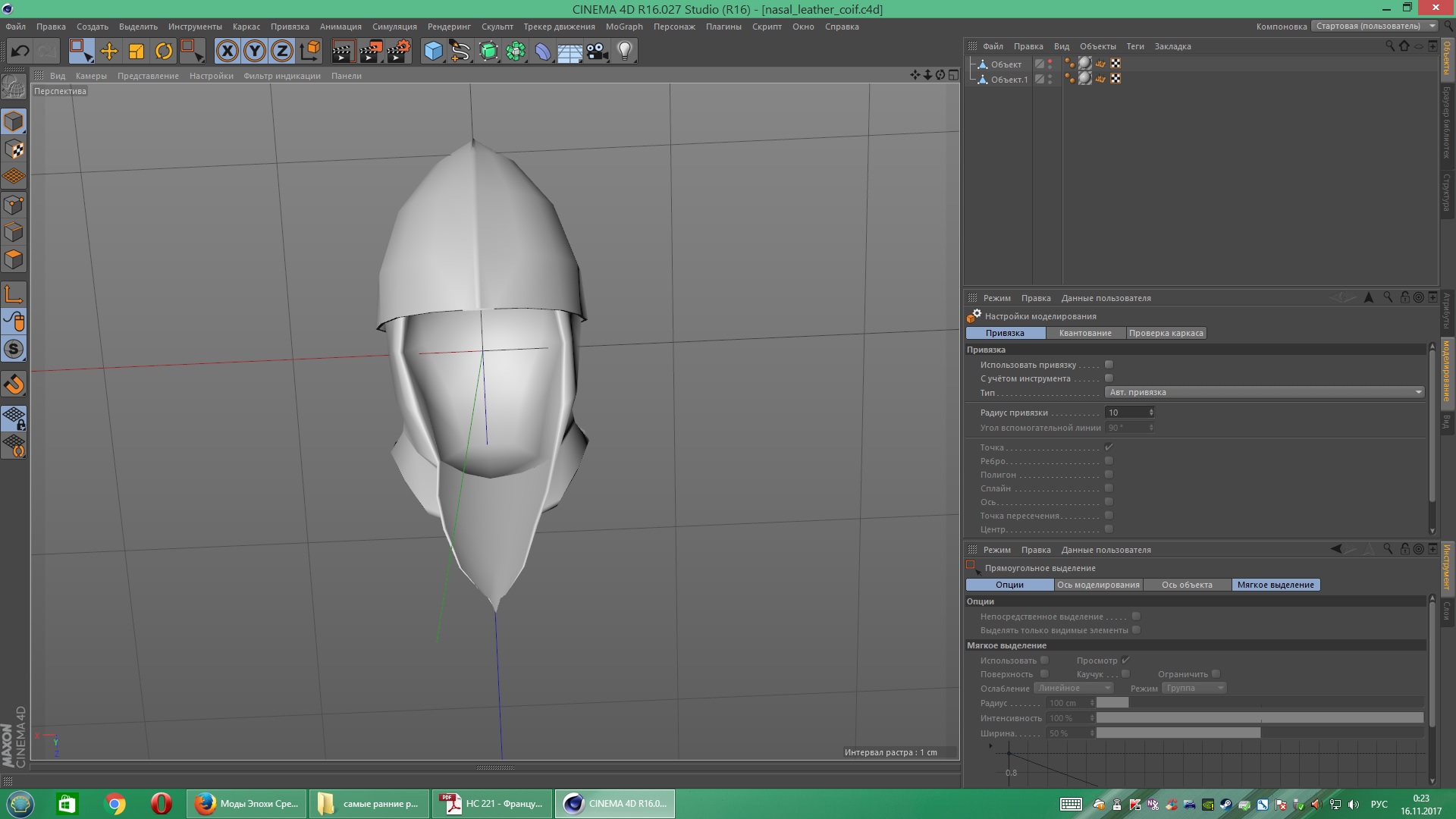Viewport: 1456px width, 819px height.
Task: Adjust the Радиус привязки stepper arrows
Action: pyautogui.click(x=1150, y=413)
